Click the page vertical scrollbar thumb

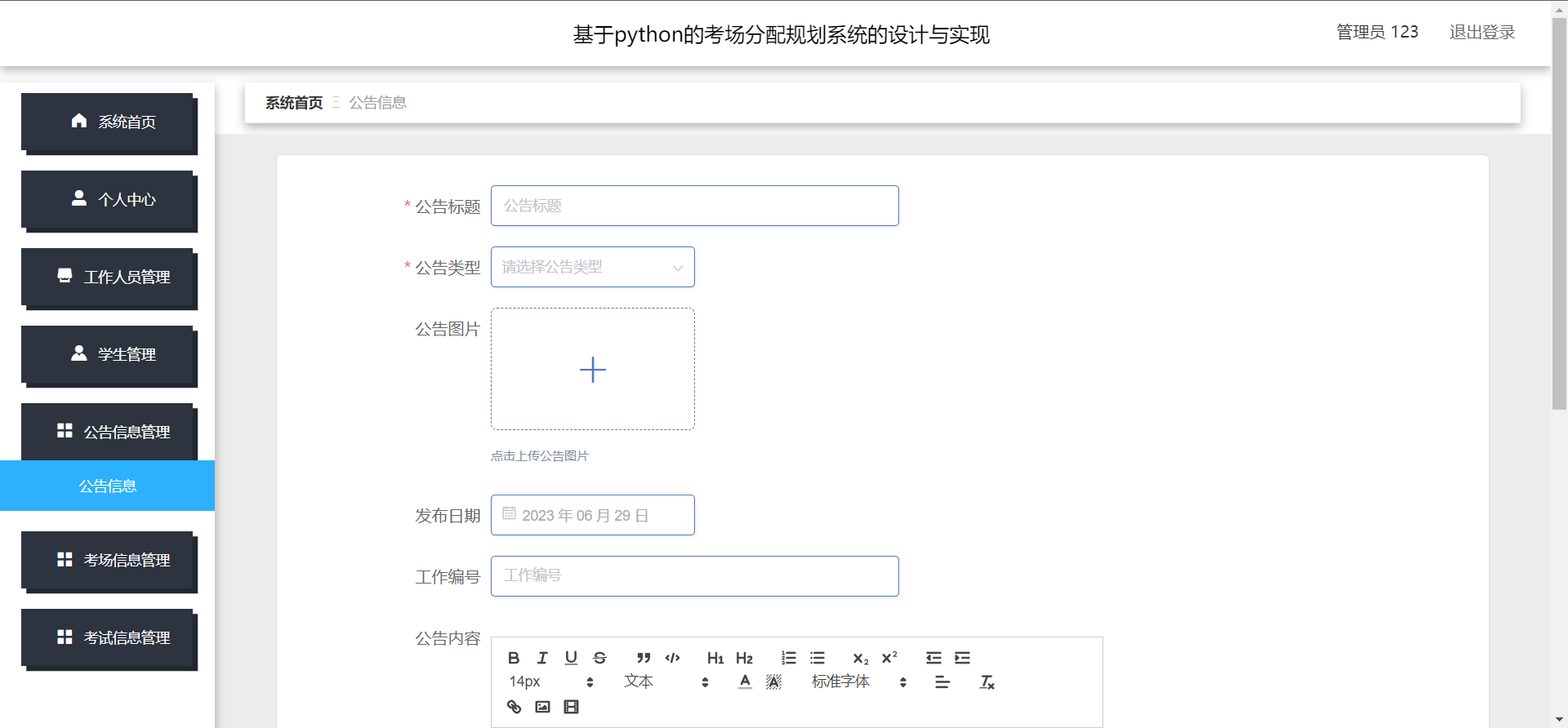1559,212
